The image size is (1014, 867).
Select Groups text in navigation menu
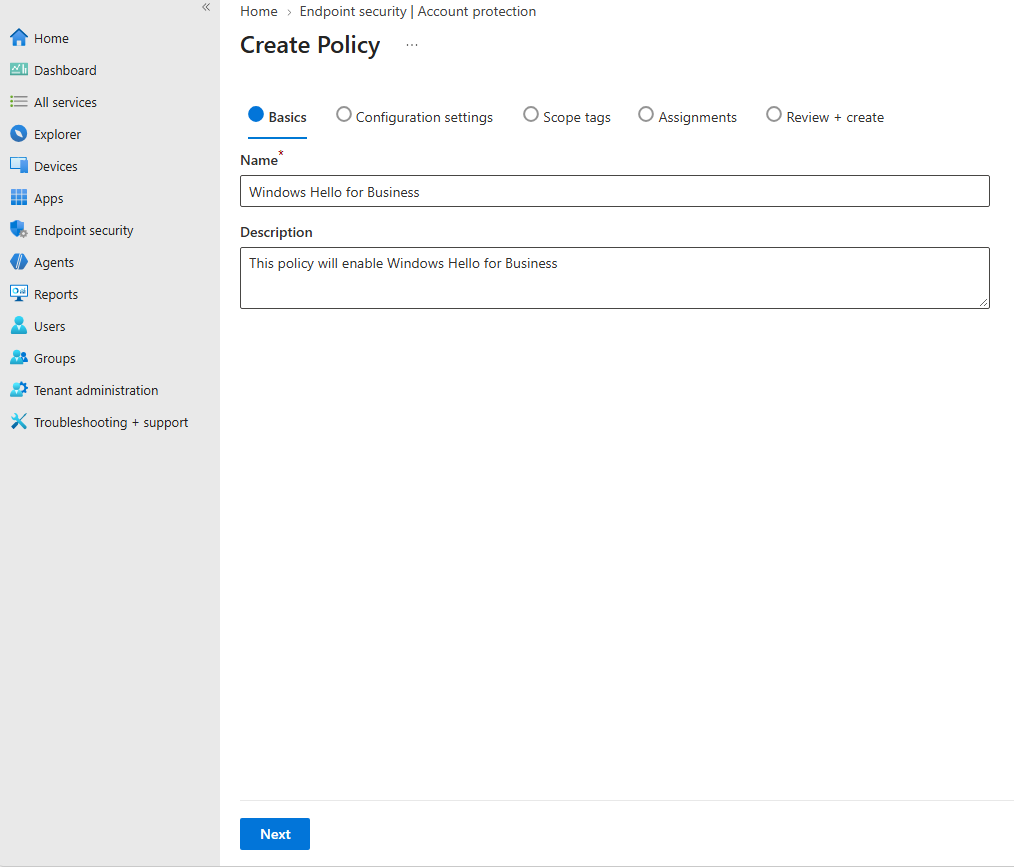click(x=54, y=358)
